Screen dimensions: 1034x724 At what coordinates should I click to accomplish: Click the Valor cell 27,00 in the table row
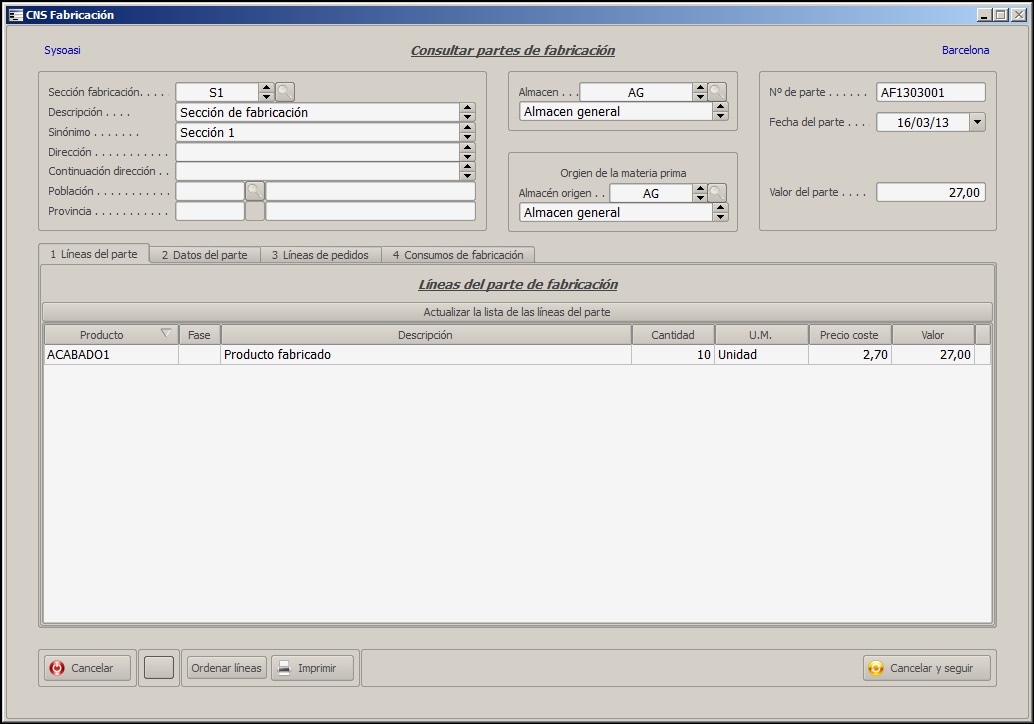click(932, 355)
